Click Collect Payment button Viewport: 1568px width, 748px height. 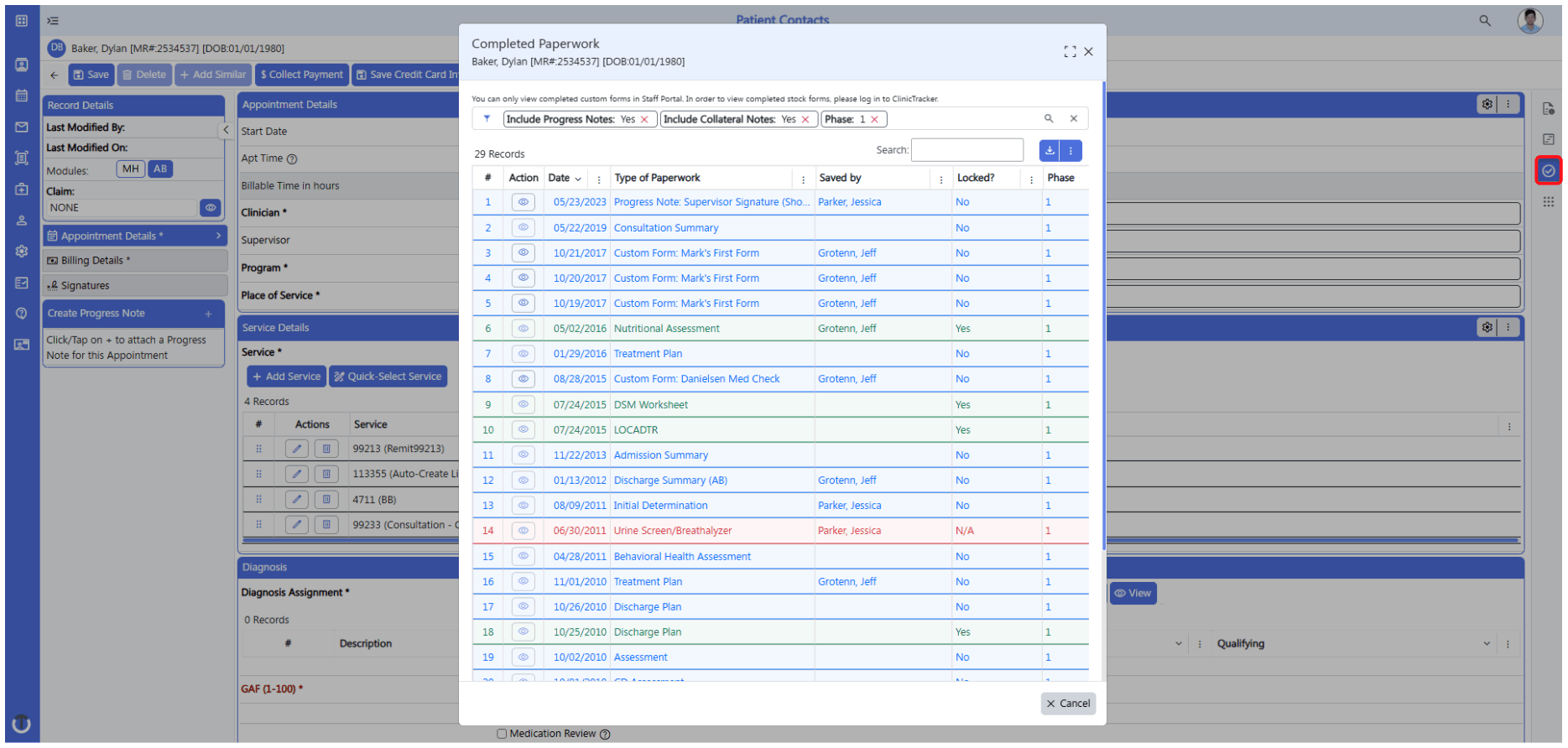pos(301,75)
